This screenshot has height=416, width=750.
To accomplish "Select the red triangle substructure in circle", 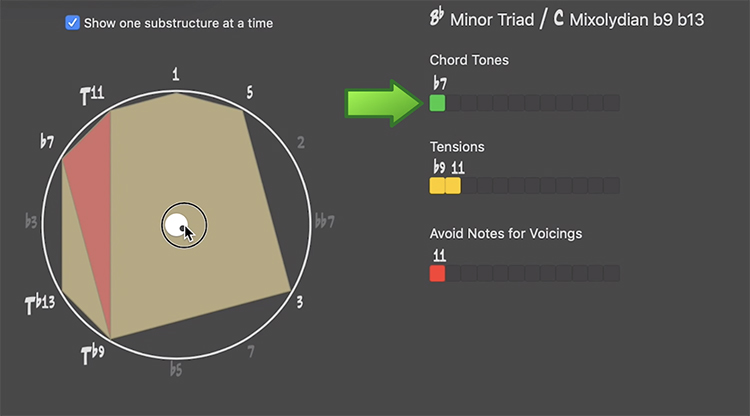I will [93, 201].
